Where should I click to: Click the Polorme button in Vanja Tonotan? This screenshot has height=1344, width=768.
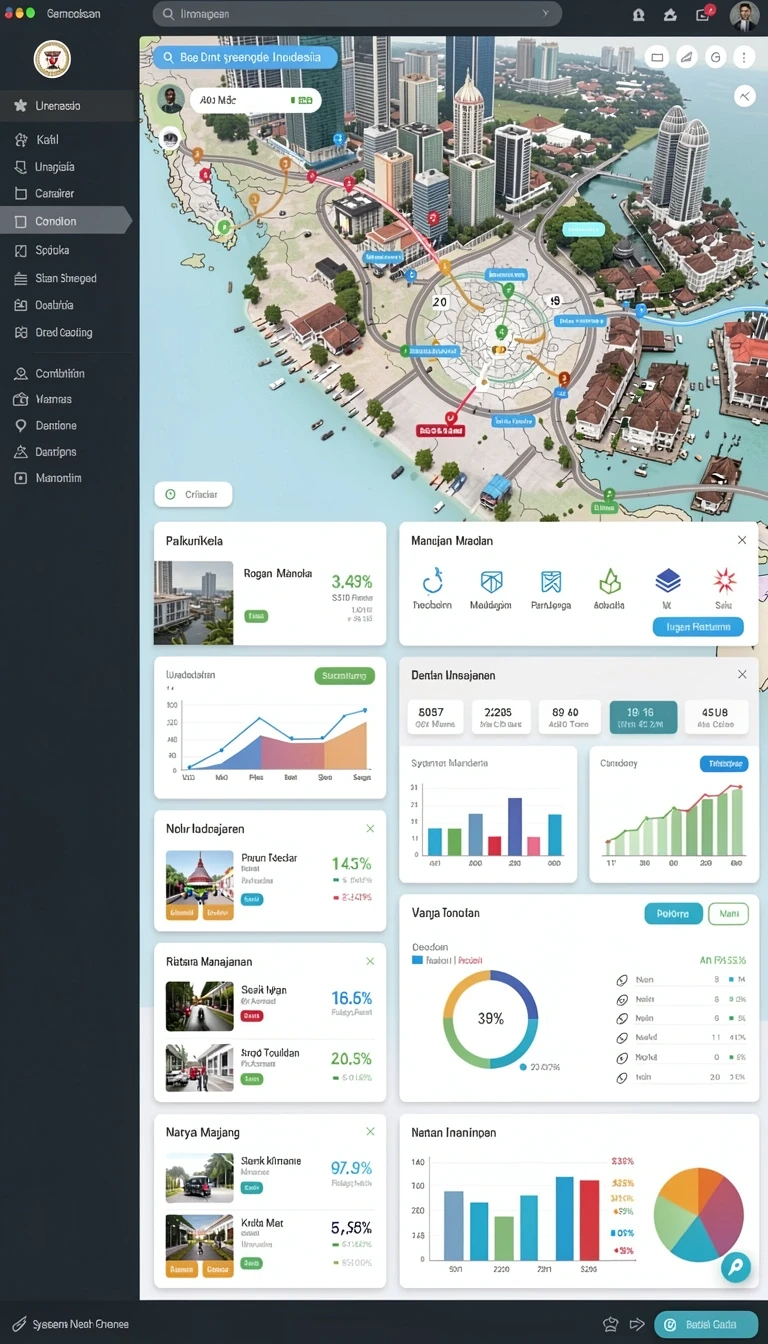674,913
